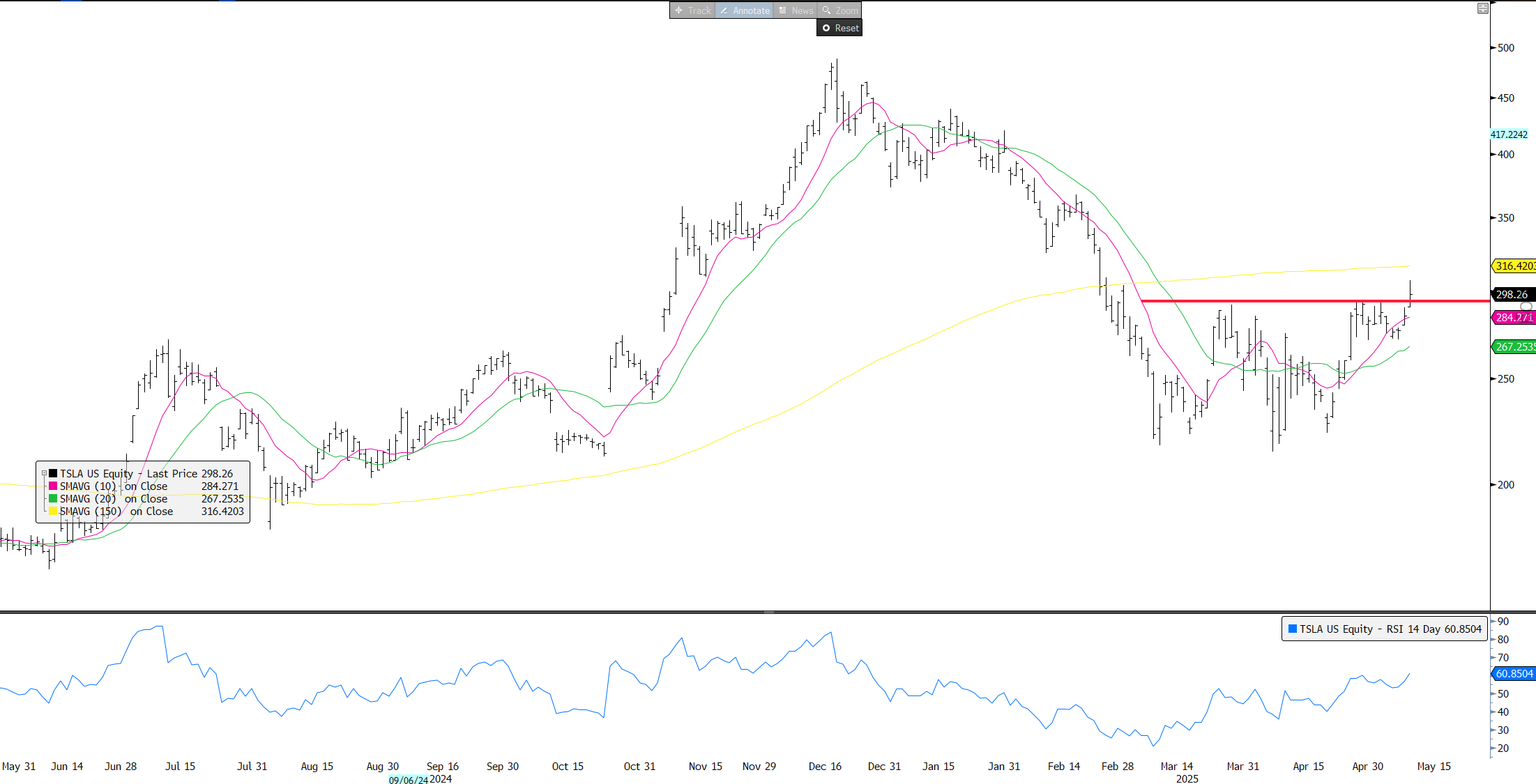This screenshot has height=784, width=1536.
Task: Click the green SMAVG (20) swatch
Action: coord(53,498)
